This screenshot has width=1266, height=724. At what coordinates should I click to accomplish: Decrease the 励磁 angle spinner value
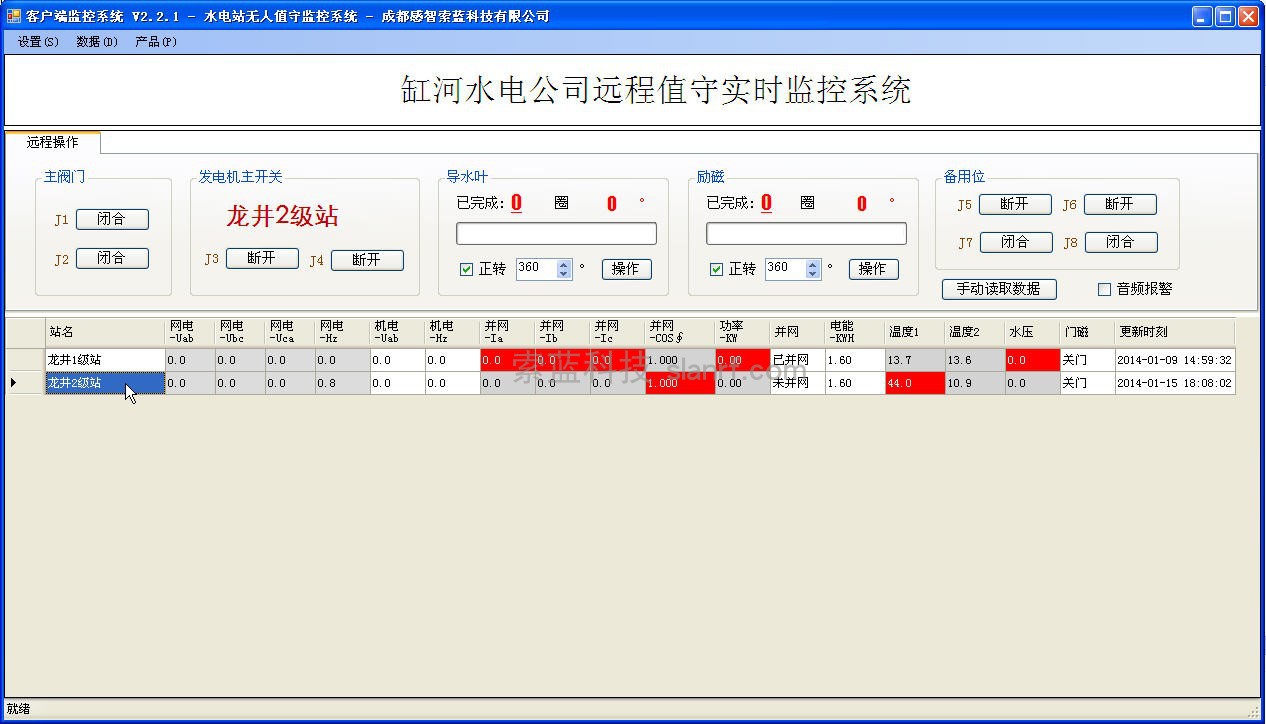tap(814, 274)
